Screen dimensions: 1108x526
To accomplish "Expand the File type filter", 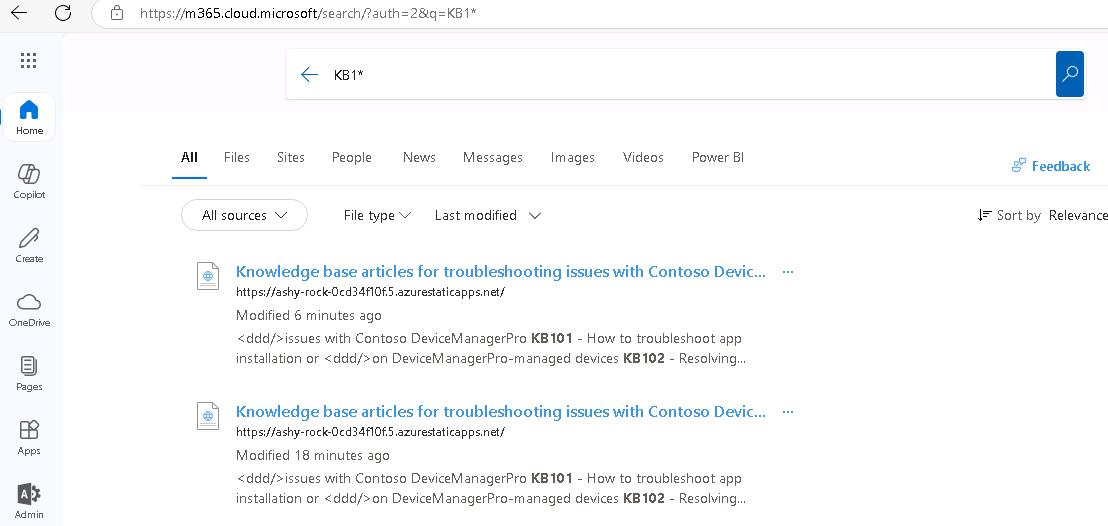I will pyautogui.click(x=377, y=215).
